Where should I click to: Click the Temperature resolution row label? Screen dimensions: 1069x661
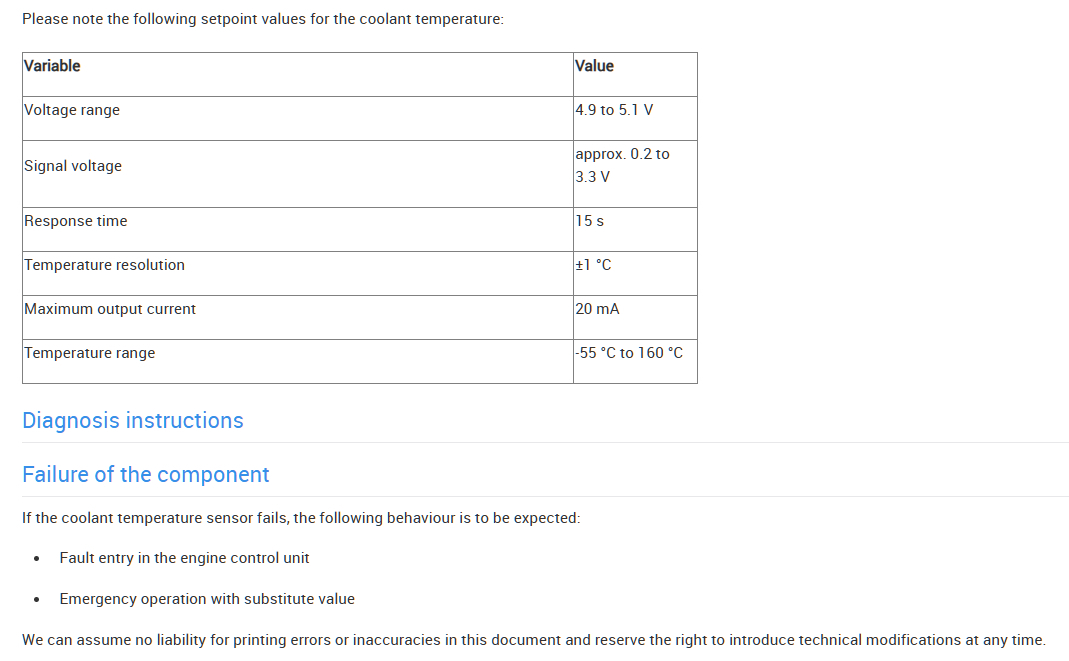point(105,265)
